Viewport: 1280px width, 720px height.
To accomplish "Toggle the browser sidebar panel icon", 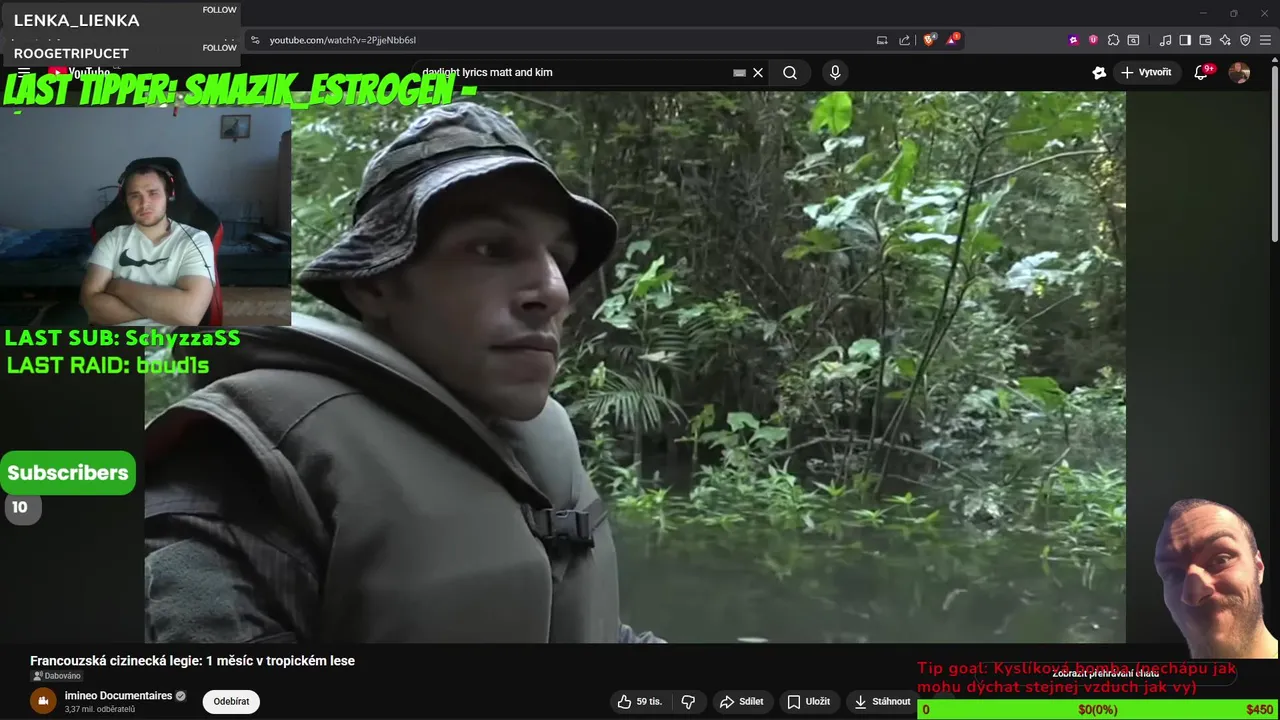I will 1185,40.
